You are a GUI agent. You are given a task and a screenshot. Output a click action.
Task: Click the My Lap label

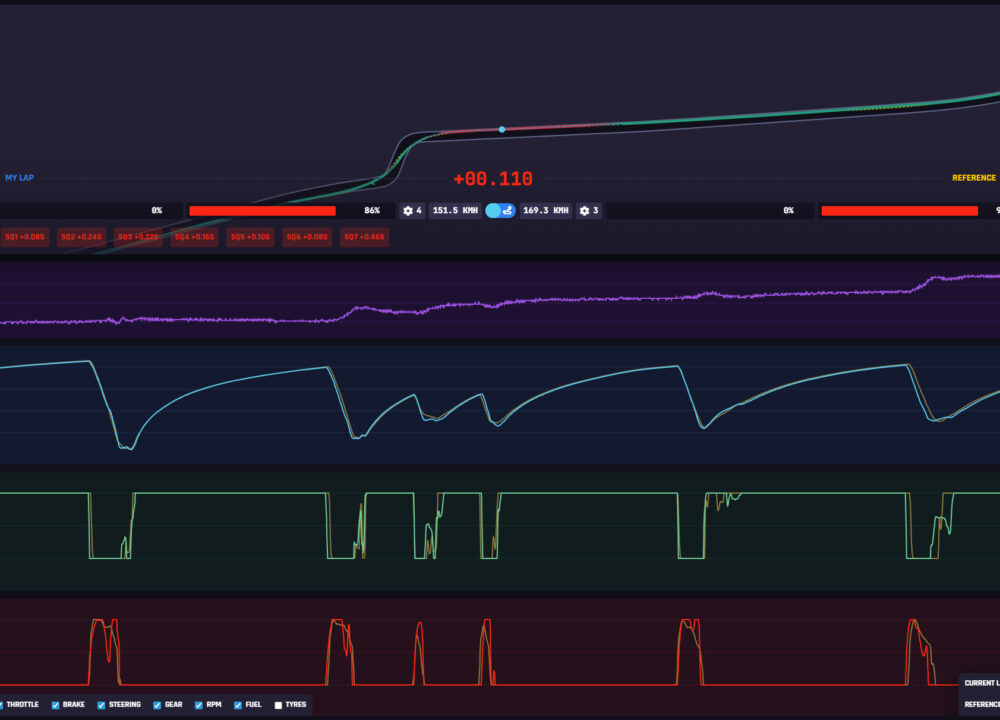pyautogui.click(x=19, y=178)
